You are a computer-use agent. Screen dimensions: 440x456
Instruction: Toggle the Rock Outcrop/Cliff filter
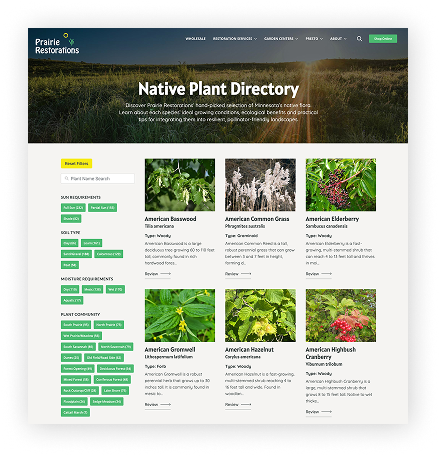[80, 390]
